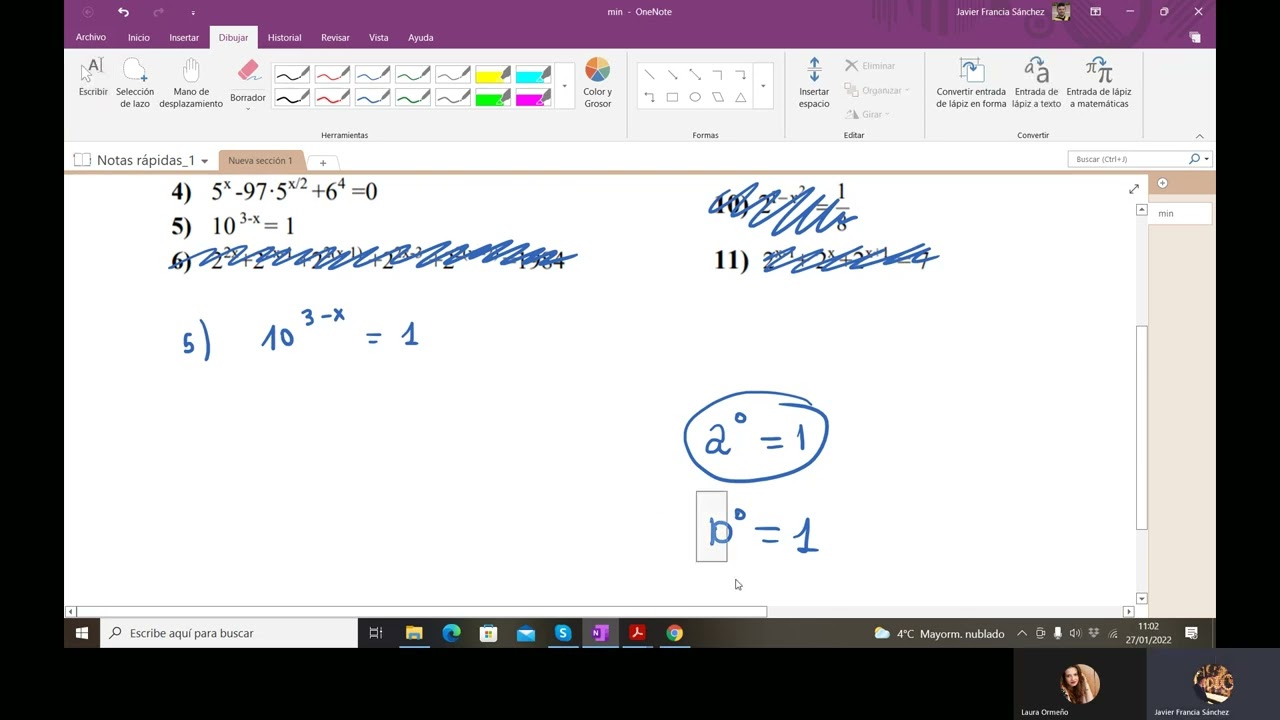Pick the bottom-row black pen
Screen dimensions: 1280x720
(292, 98)
